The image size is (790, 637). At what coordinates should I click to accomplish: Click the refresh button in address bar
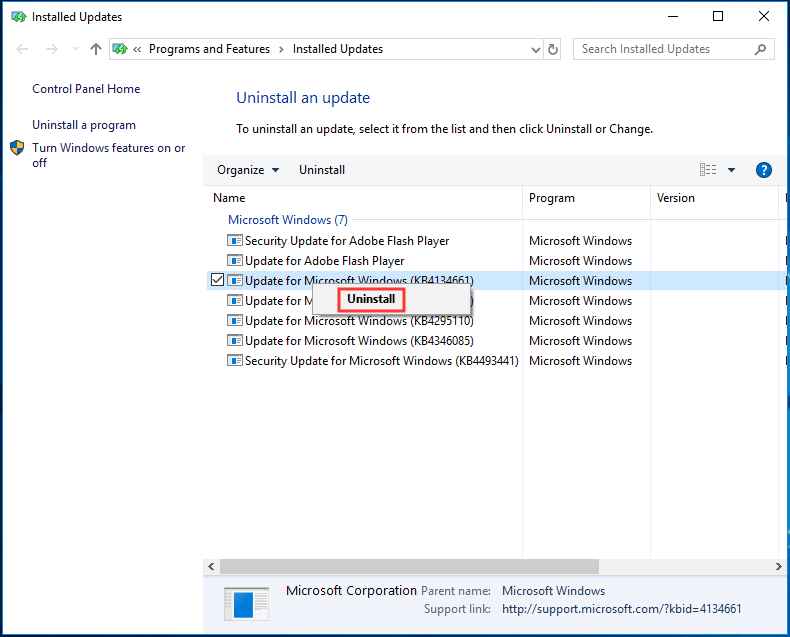point(553,49)
